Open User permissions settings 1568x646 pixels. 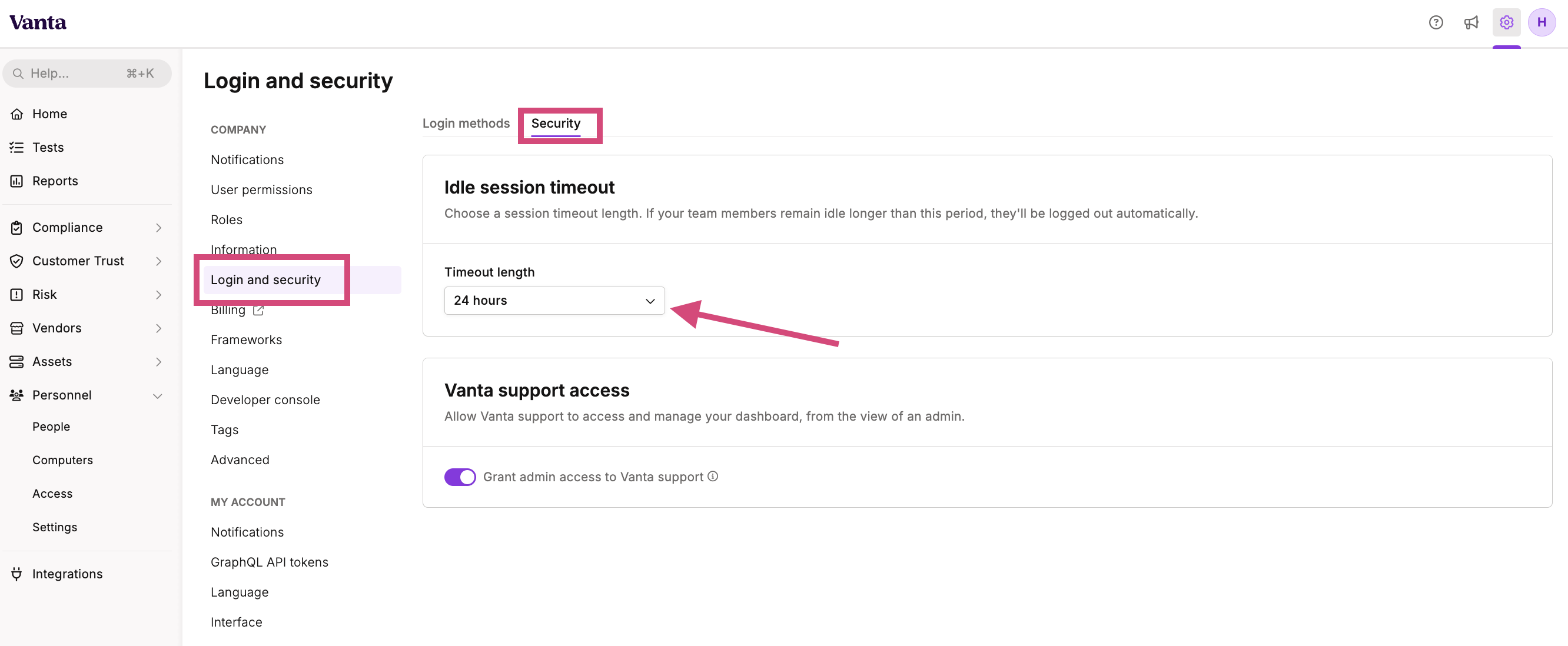[261, 190]
